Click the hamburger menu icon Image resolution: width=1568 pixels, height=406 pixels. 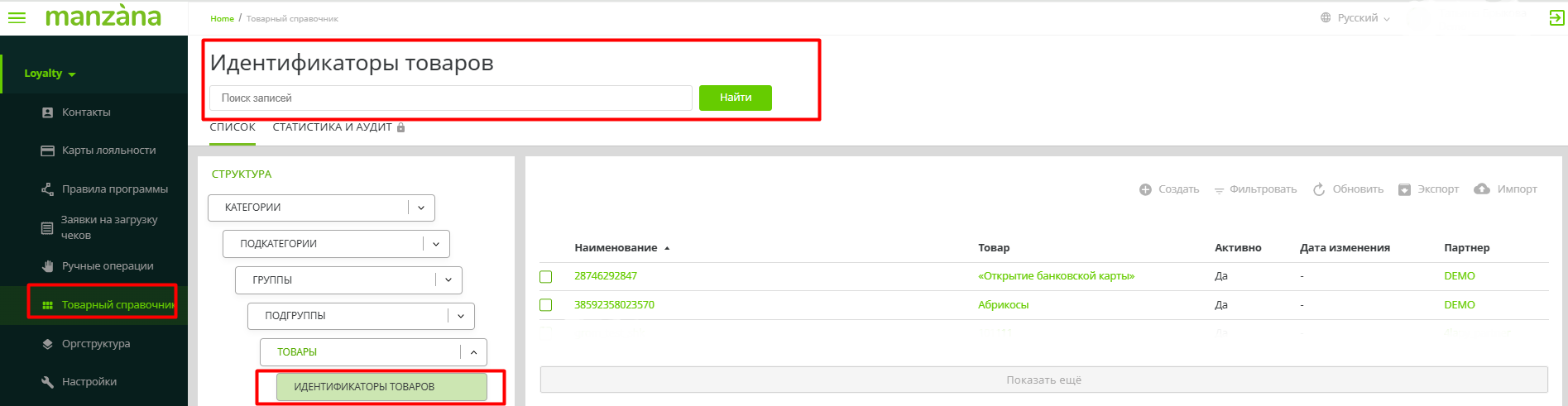[17, 17]
